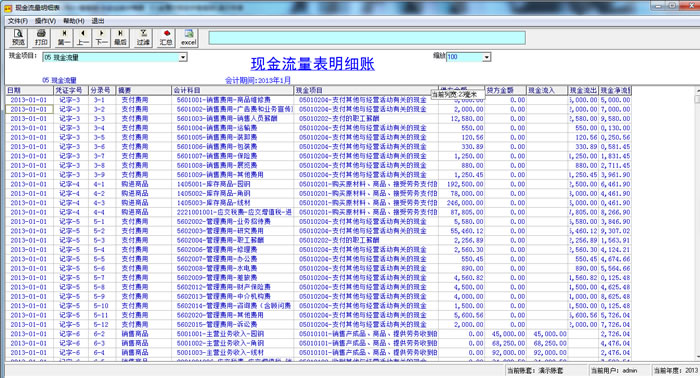
Task: Click the 现金流入 column header
Action: pyautogui.click(x=547, y=90)
